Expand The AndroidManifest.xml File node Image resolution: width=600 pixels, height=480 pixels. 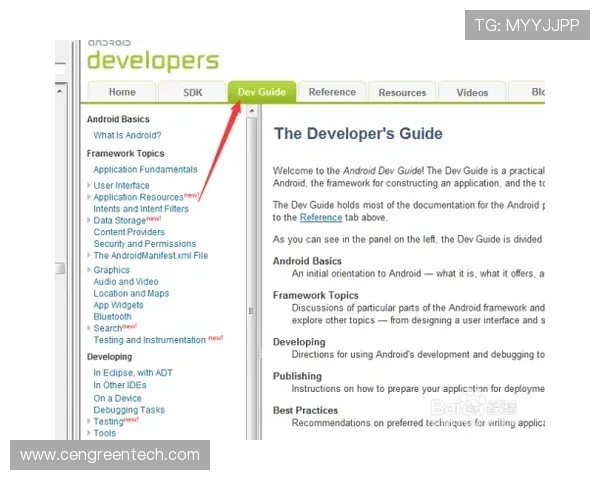89,256
